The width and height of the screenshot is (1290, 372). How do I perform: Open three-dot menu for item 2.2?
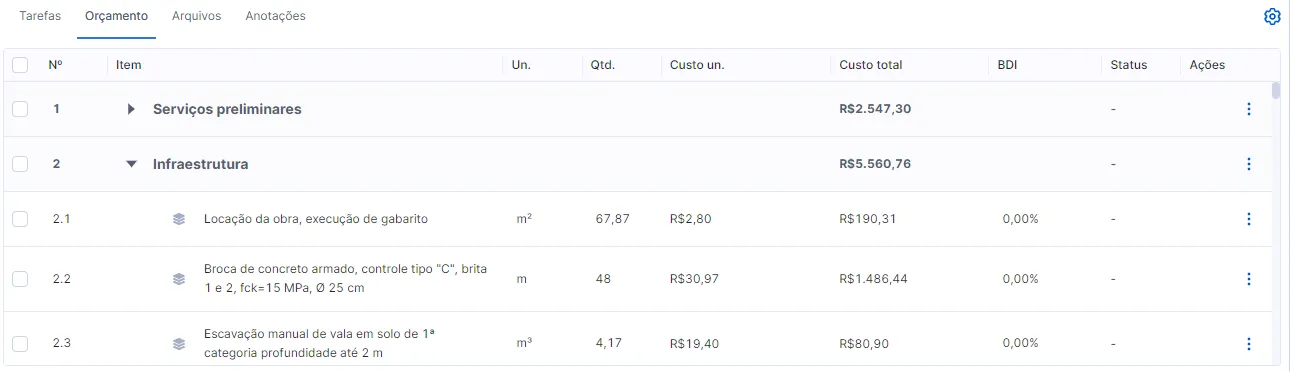pos(1248,279)
